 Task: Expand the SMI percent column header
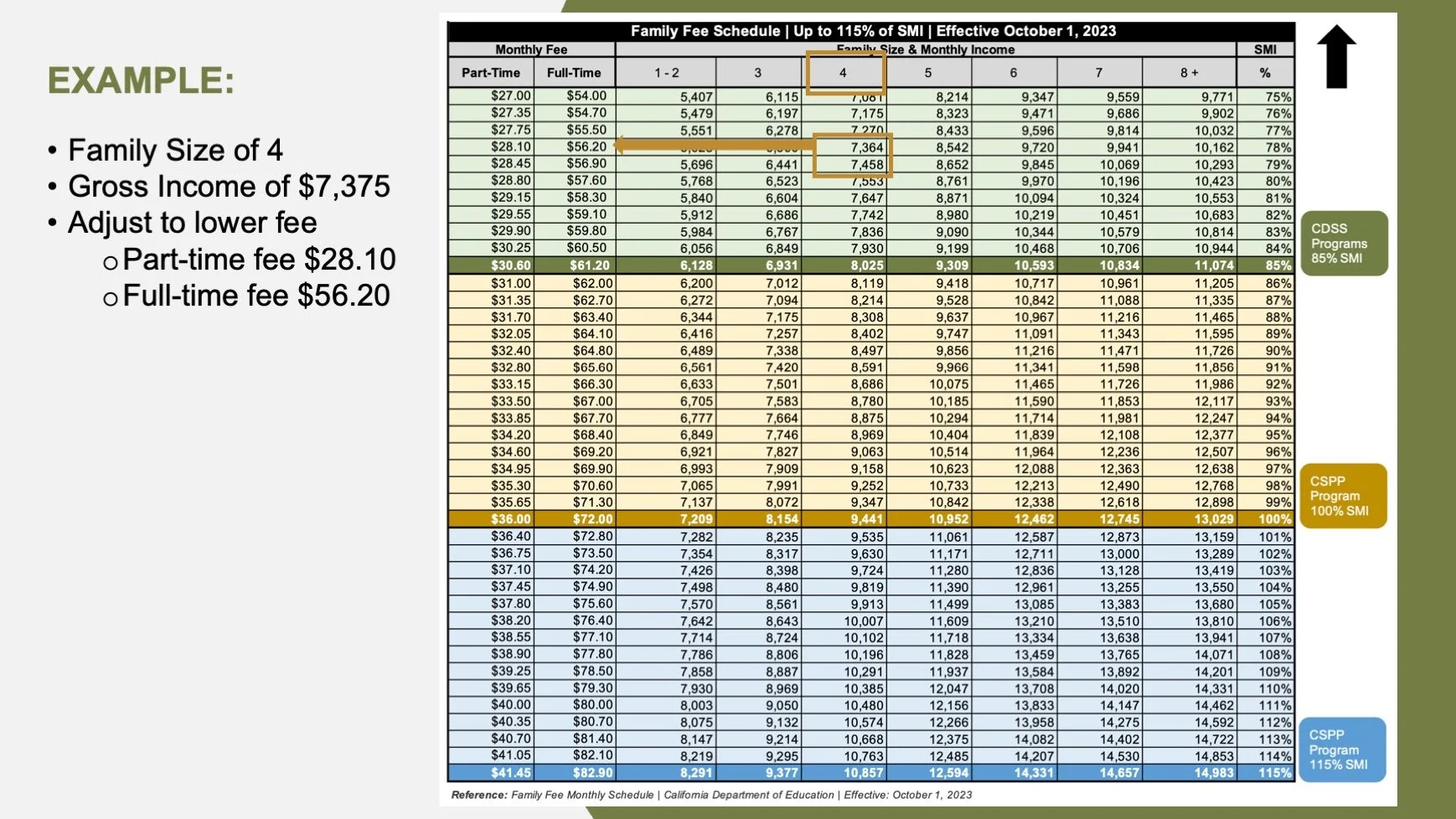pos(1265,73)
